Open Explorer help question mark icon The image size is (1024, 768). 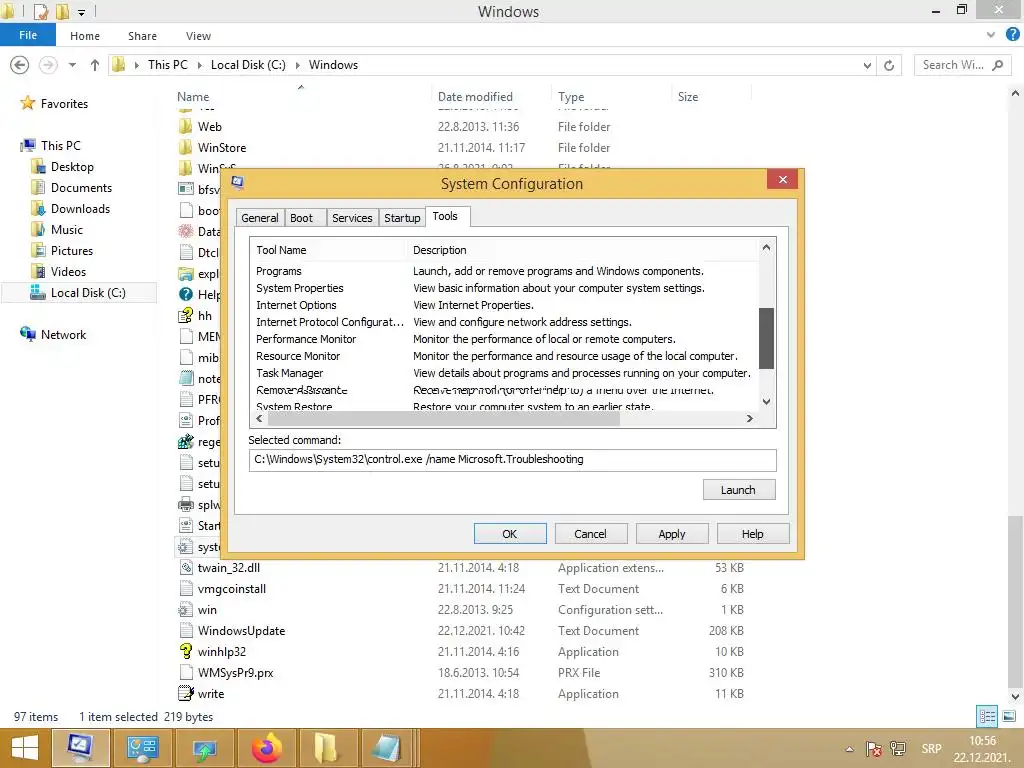(x=1012, y=35)
